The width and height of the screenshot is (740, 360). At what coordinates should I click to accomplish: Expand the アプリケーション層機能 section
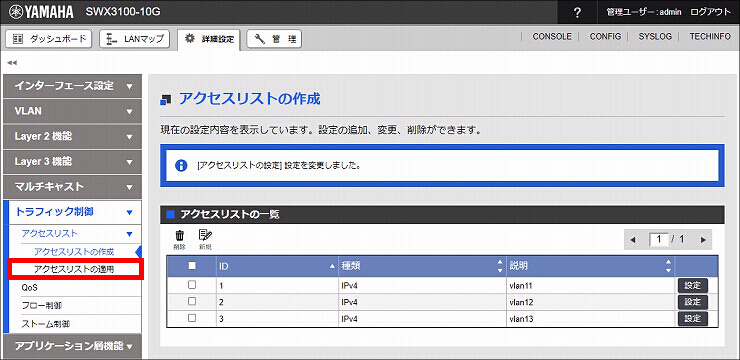click(x=72, y=346)
